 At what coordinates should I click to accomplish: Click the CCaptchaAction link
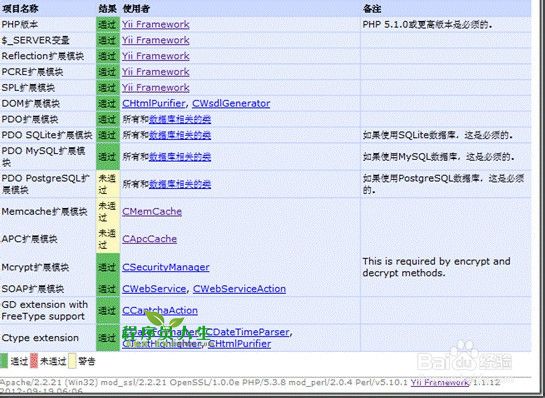pyautogui.click(x=160, y=310)
